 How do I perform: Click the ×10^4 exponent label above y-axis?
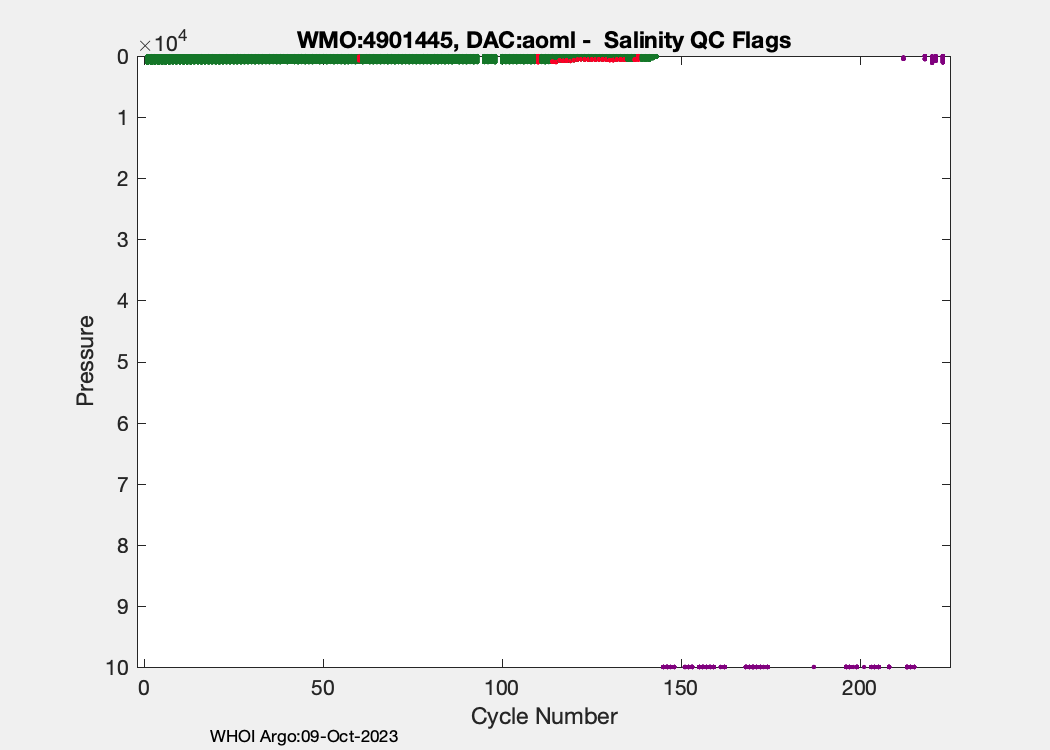tap(162, 44)
